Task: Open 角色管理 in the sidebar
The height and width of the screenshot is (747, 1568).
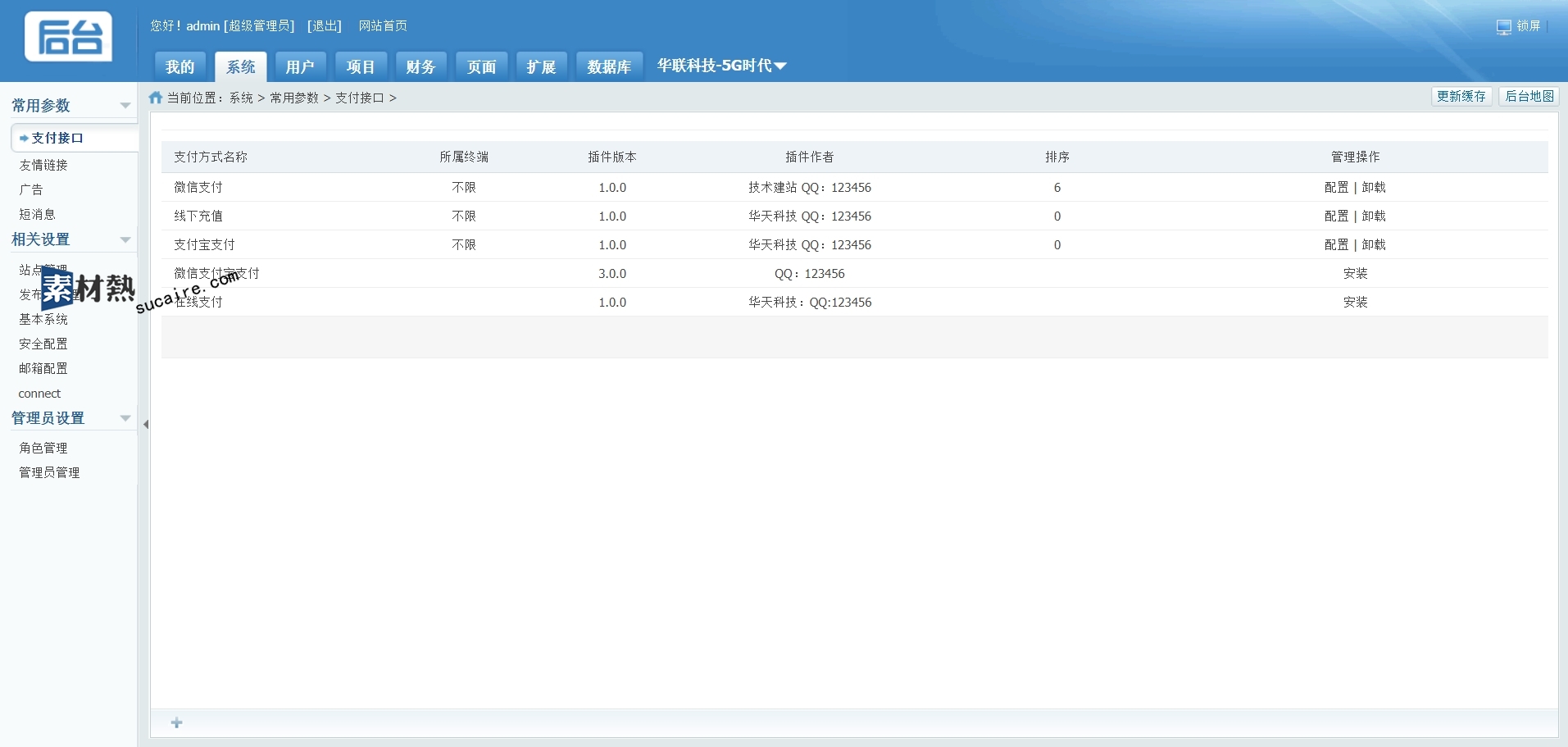Action: tap(43, 449)
